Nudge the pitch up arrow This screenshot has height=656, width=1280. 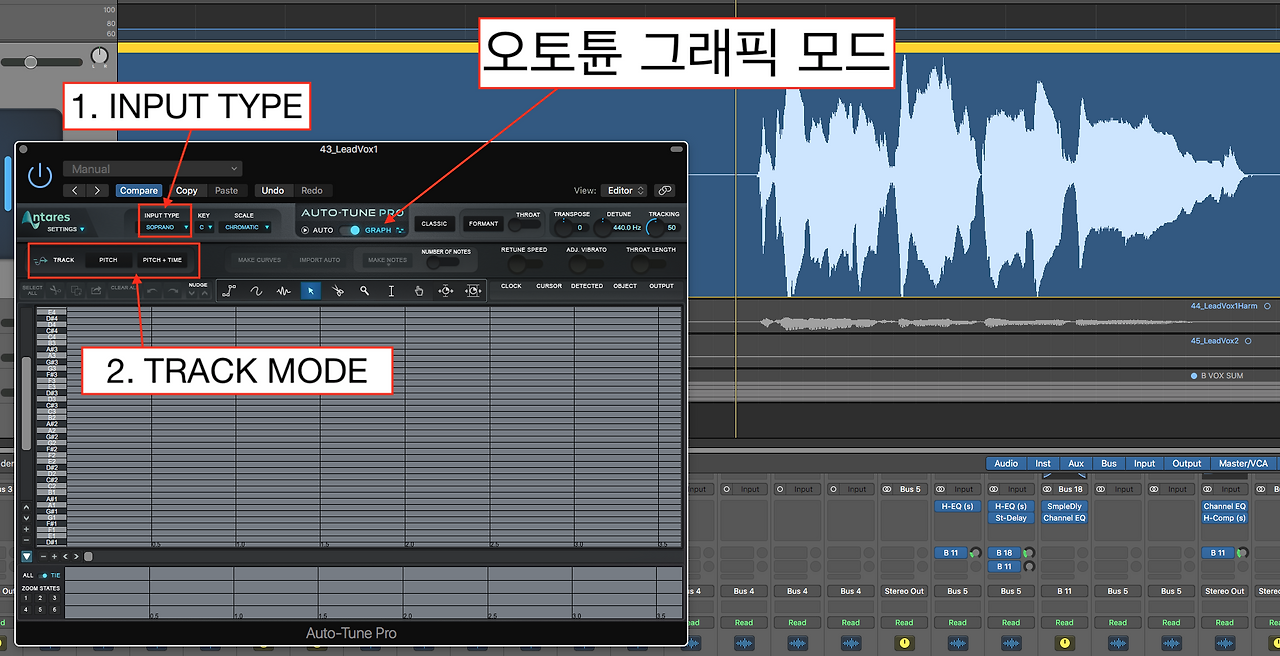coord(205,294)
